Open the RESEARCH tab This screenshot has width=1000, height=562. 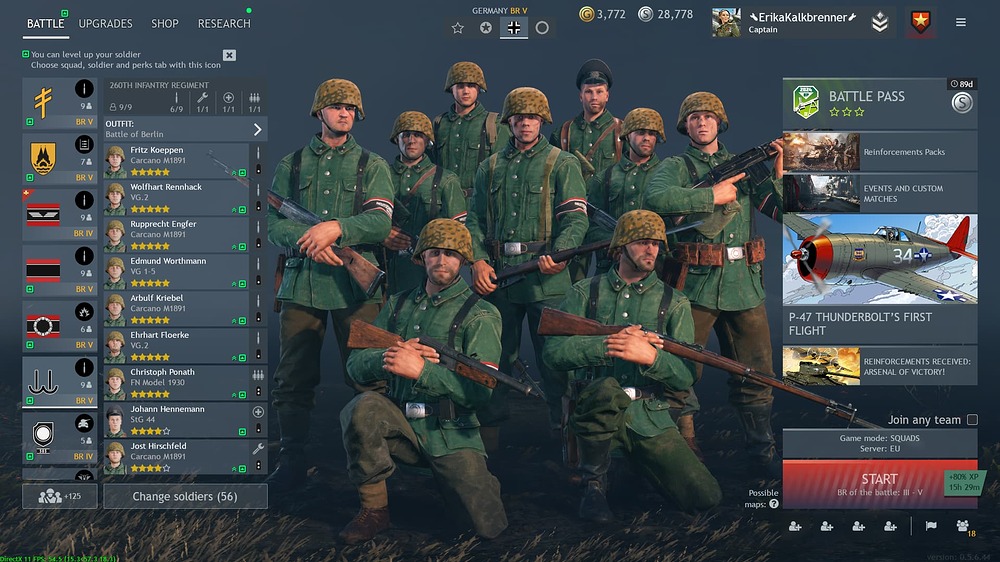[224, 24]
